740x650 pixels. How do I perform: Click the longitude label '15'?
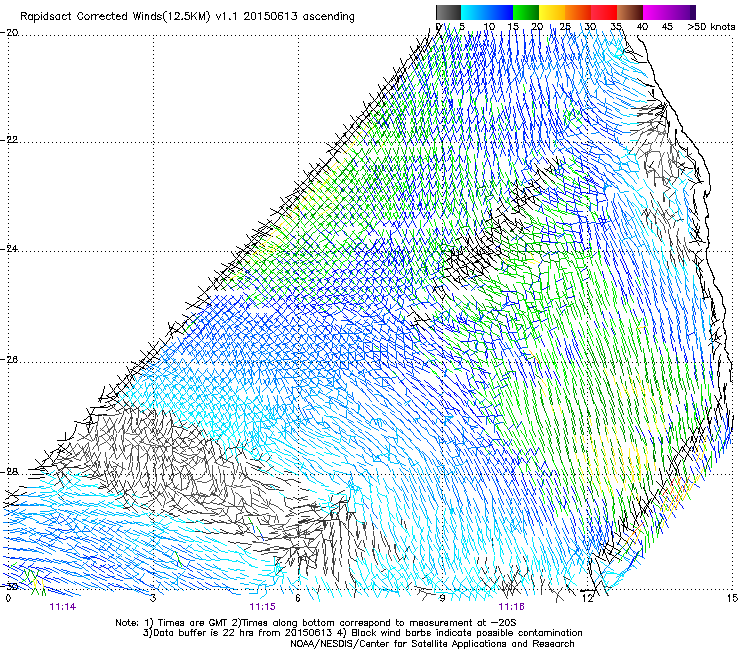[732, 599]
